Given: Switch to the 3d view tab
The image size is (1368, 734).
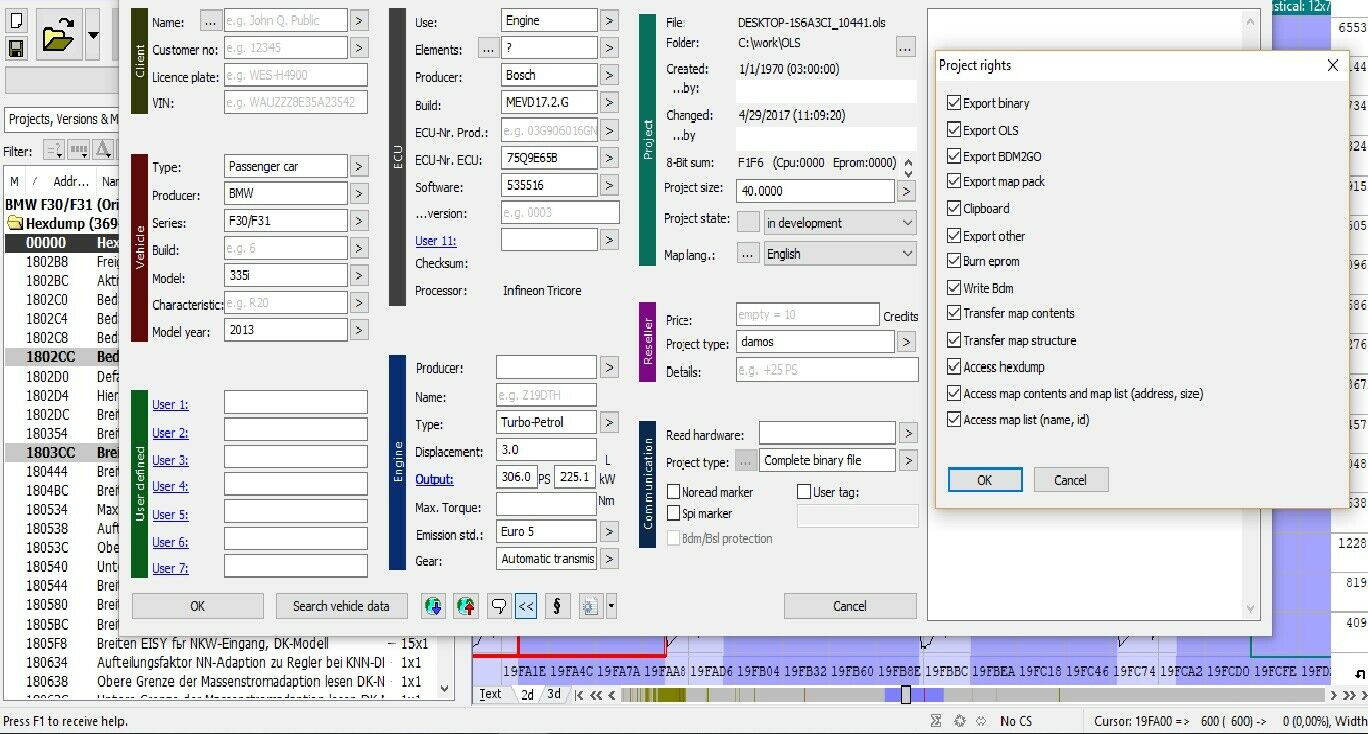Looking at the screenshot, I should [553, 694].
